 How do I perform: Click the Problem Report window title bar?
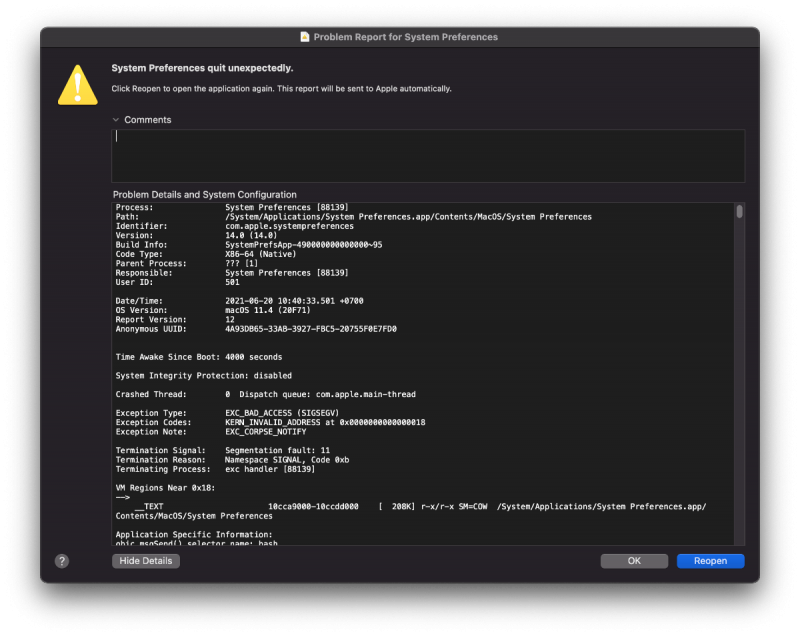[x=400, y=36]
